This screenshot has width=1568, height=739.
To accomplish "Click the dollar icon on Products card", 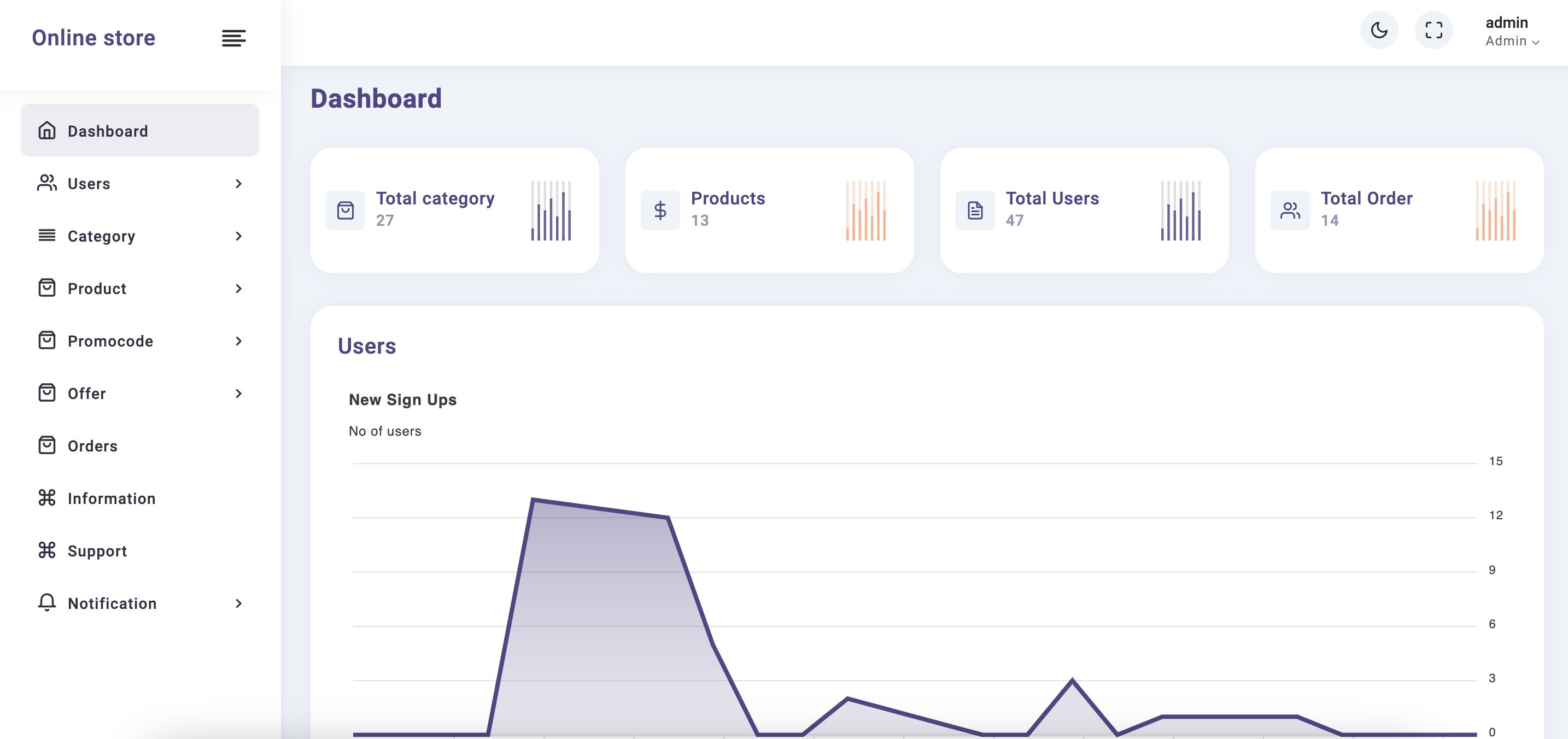I will pos(660,210).
